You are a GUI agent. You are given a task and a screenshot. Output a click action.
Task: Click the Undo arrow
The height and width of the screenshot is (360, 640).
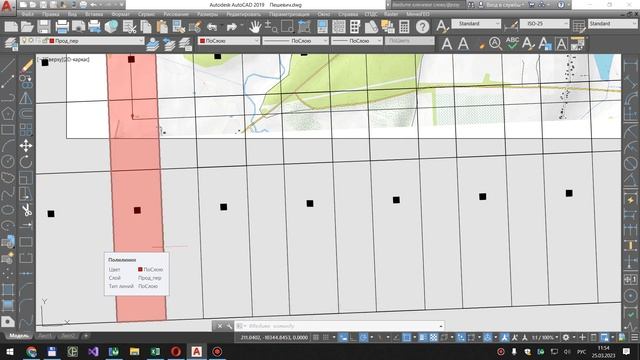click(x=212, y=27)
